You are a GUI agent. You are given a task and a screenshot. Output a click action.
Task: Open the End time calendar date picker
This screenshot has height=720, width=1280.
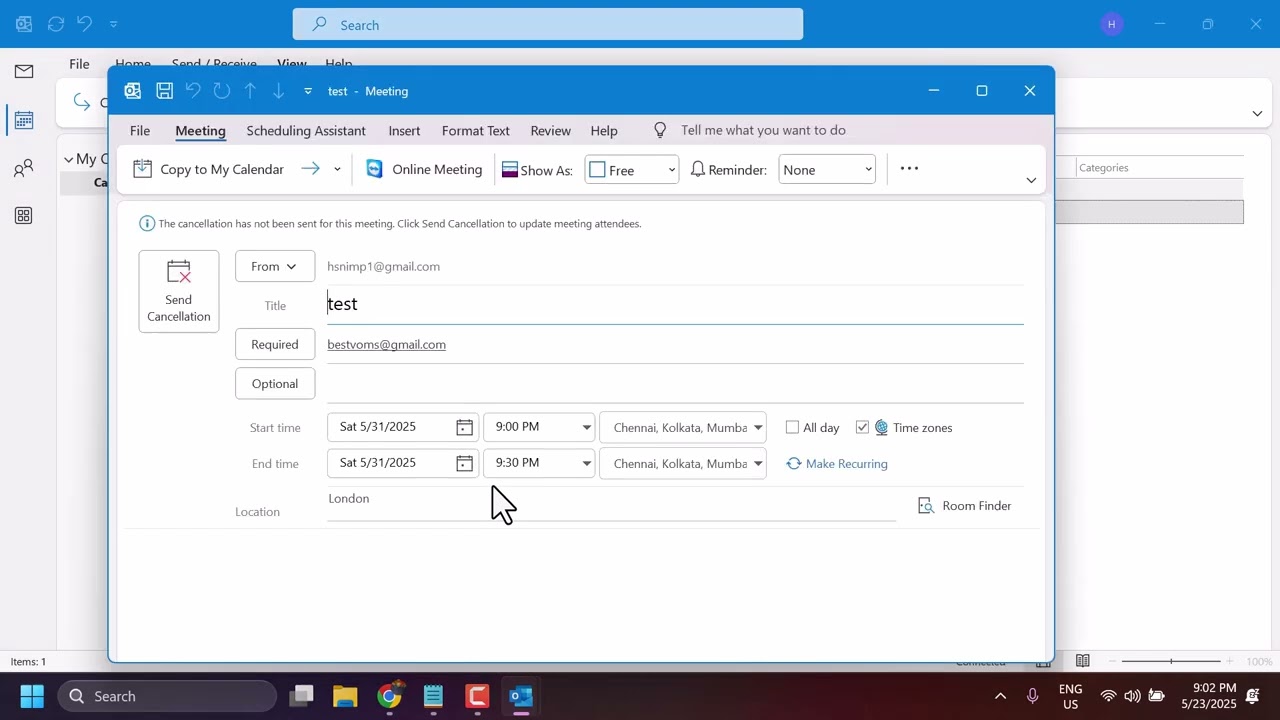point(464,463)
